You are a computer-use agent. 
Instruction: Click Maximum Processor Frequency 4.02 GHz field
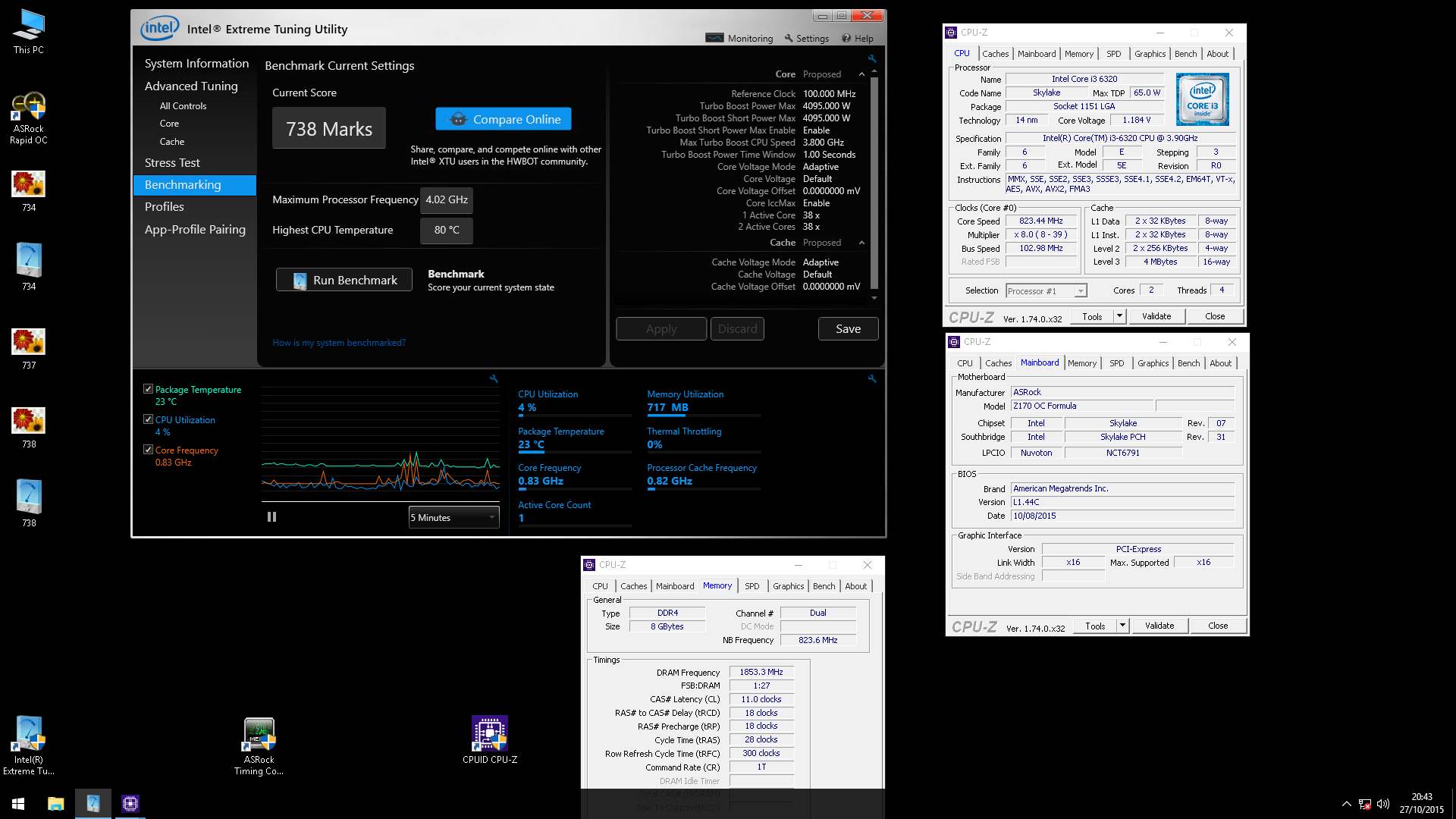[447, 200]
